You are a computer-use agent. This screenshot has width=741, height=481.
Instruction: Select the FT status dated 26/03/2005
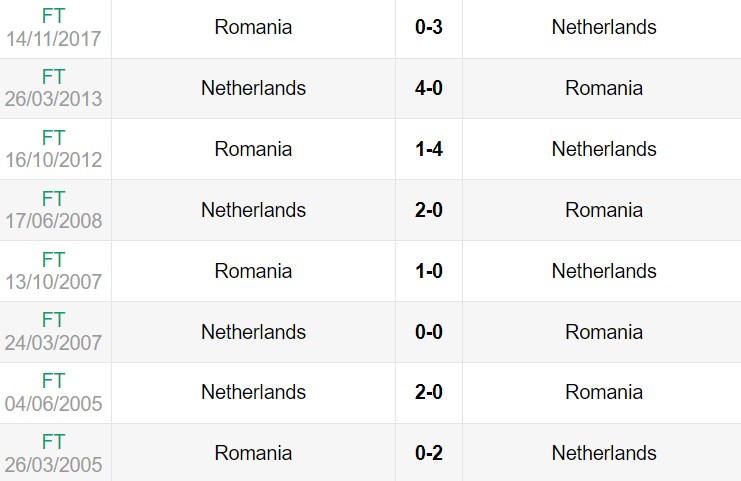pos(54,442)
